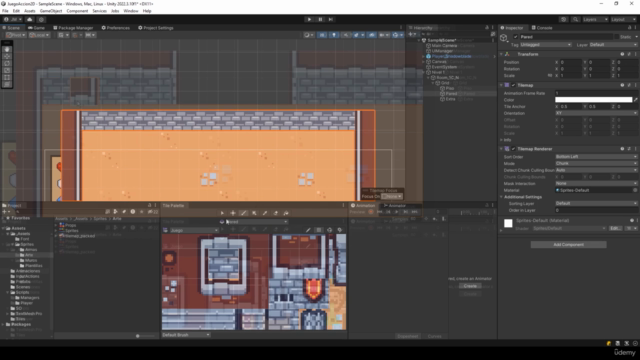The width and height of the screenshot is (640, 360).
Task: Choose the Tile Palette box fill tool
Action: [254, 213]
